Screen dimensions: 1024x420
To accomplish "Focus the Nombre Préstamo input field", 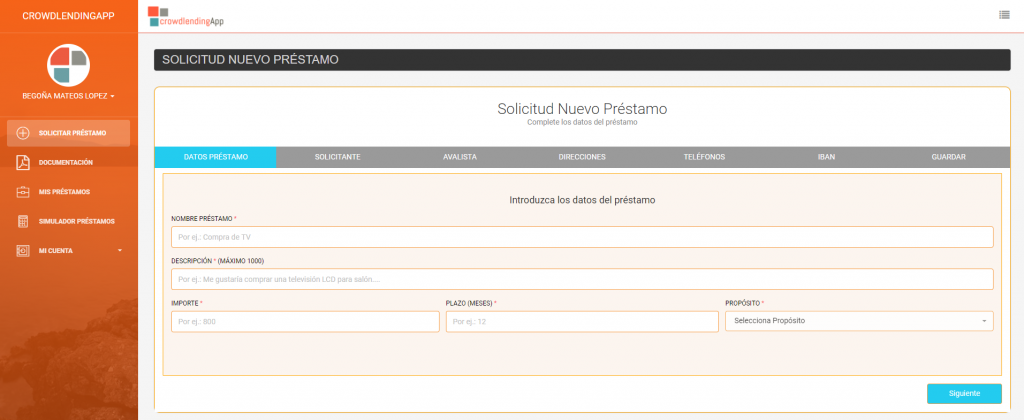I will tap(582, 237).
